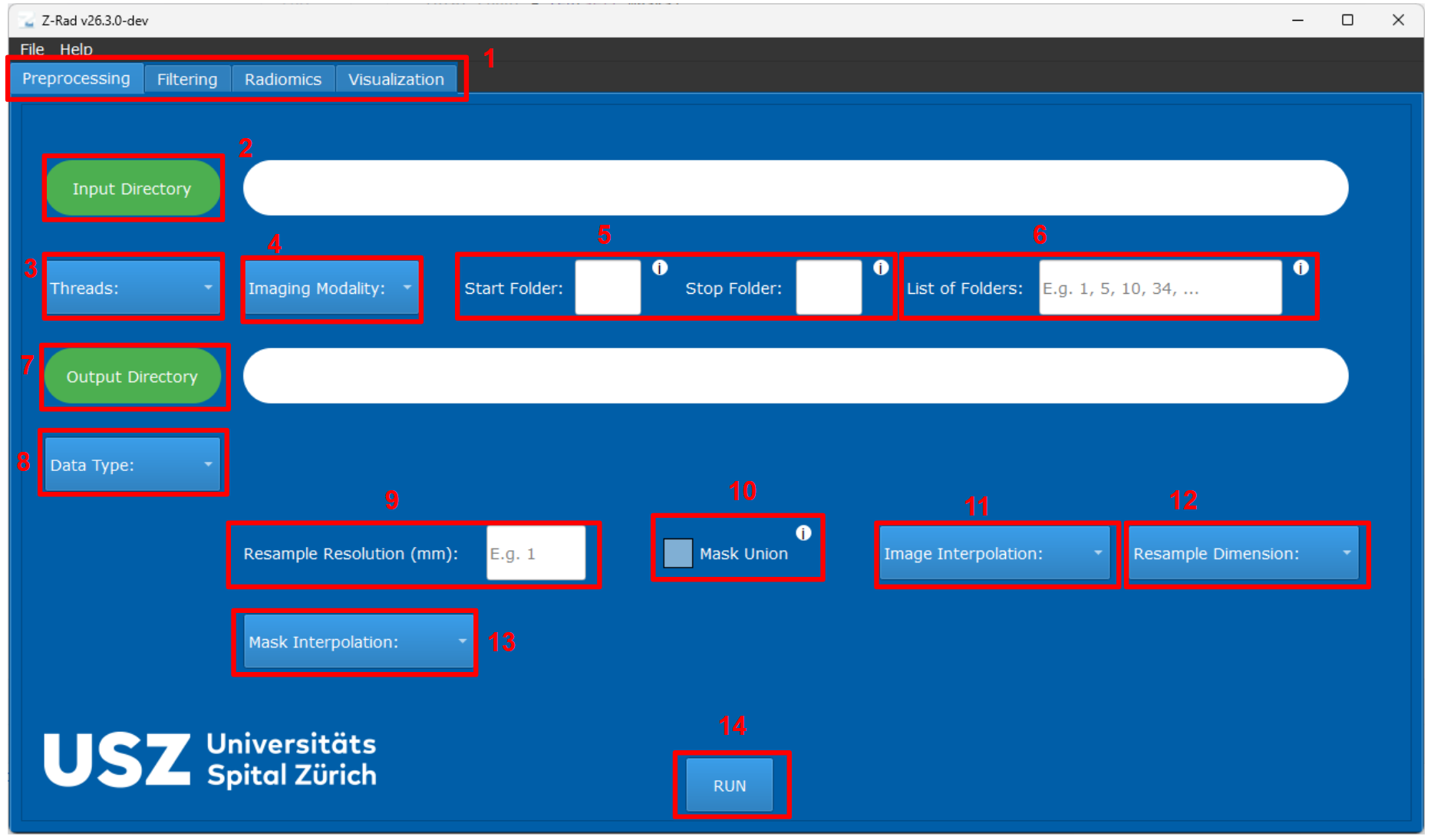Switch to the Radiomics tab
This screenshot has width=1434, height=840.
coord(282,79)
